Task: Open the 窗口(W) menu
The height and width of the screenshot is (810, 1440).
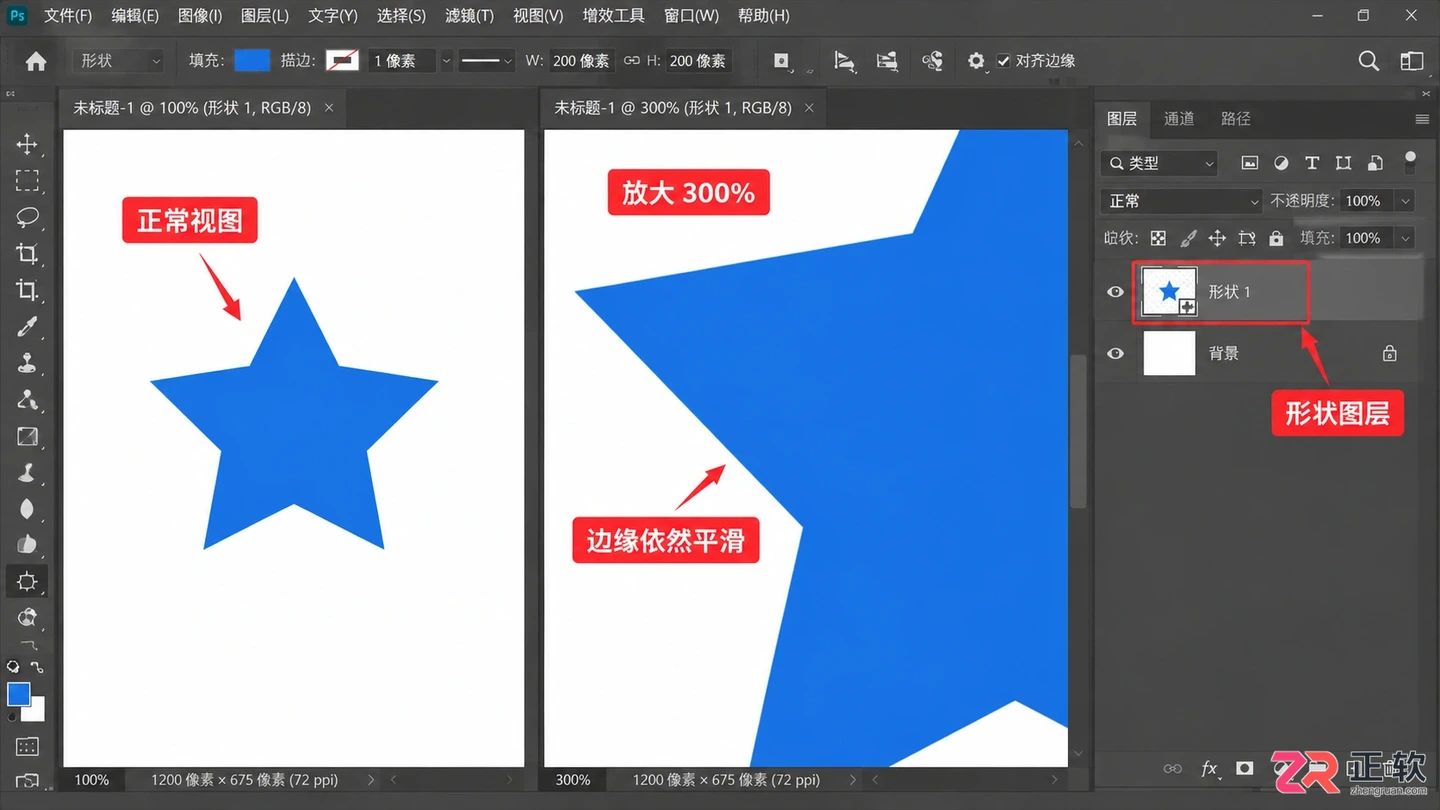Action: pyautogui.click(x=691, y=16)
